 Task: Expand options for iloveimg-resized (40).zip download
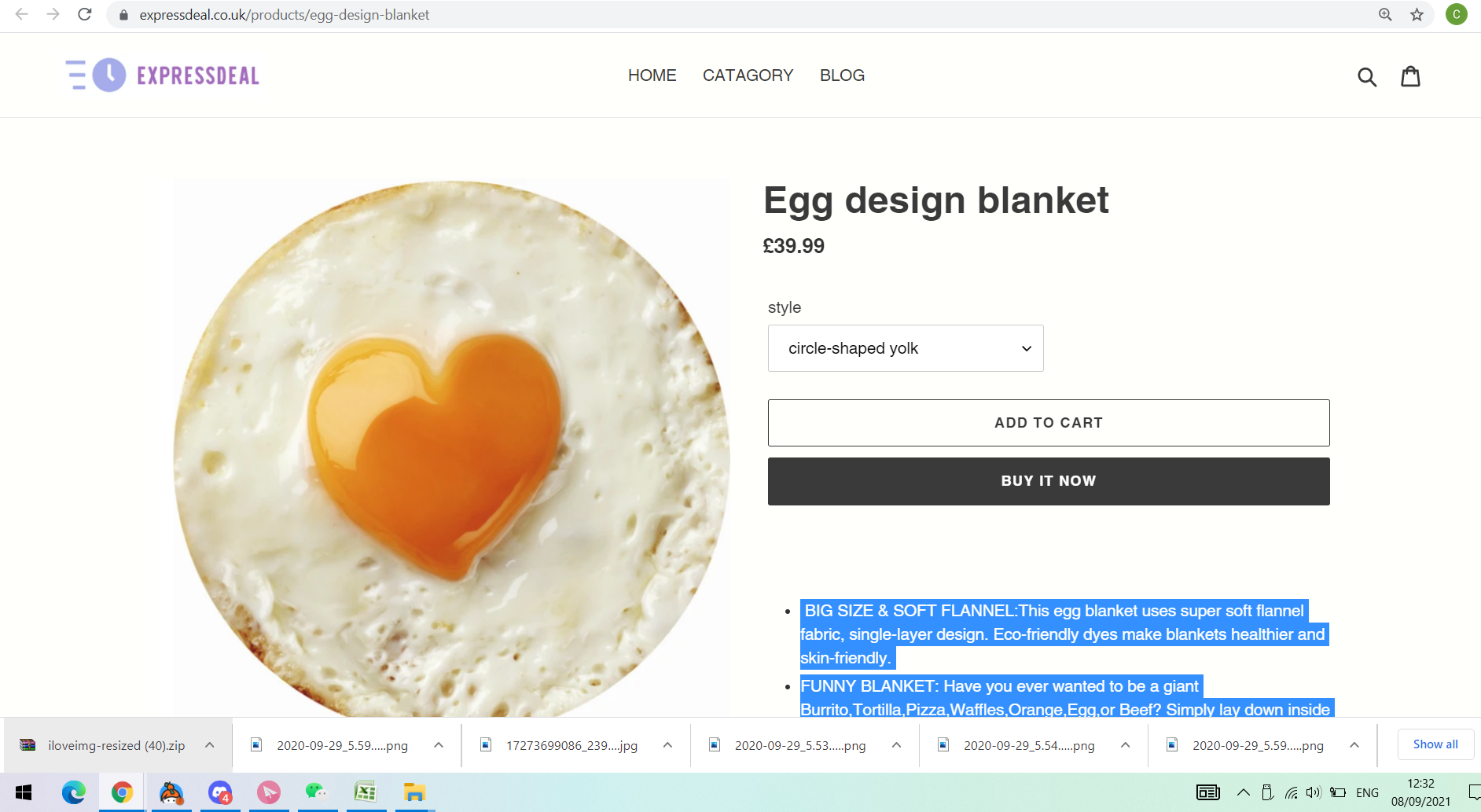pyautogui.click(x=210, y=745)
